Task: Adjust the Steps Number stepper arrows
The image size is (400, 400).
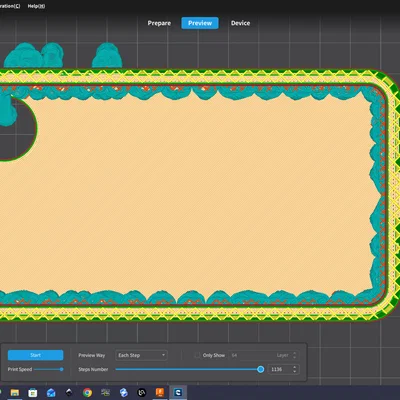Action: pyautogui.click(x=295, y=369)
